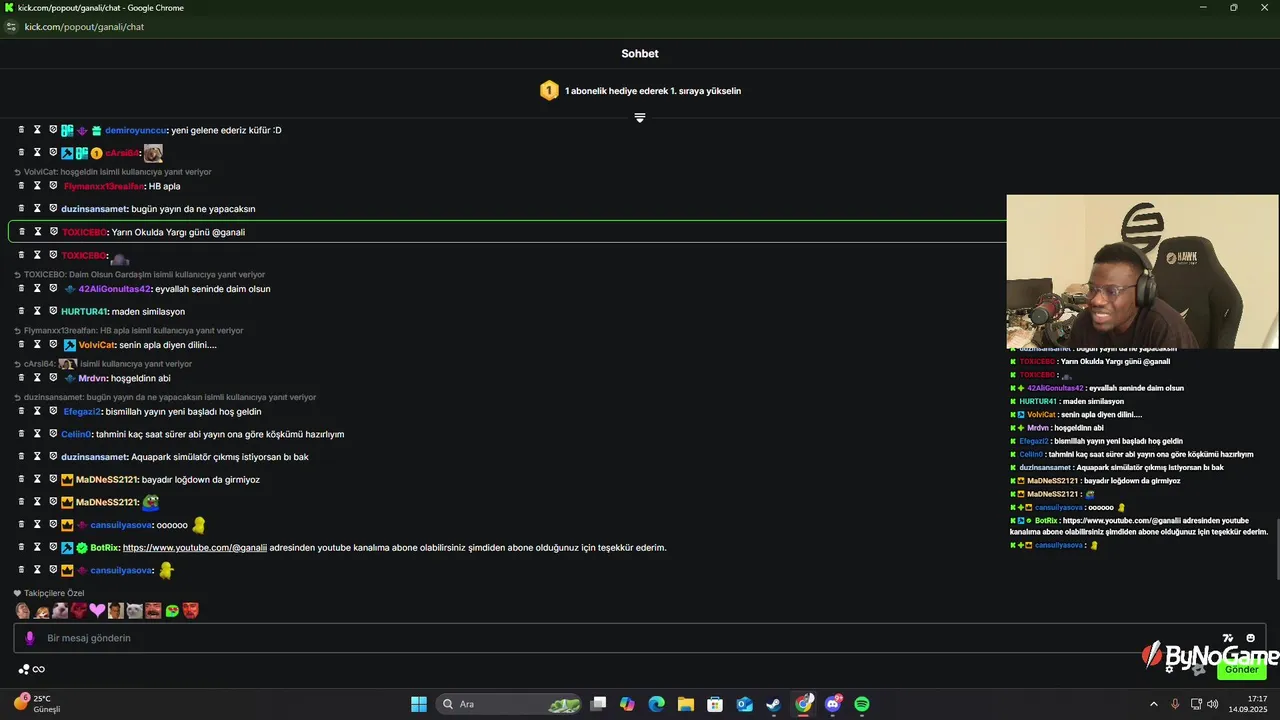Show hidden system tray icons chevron

tap(1153, 704)
